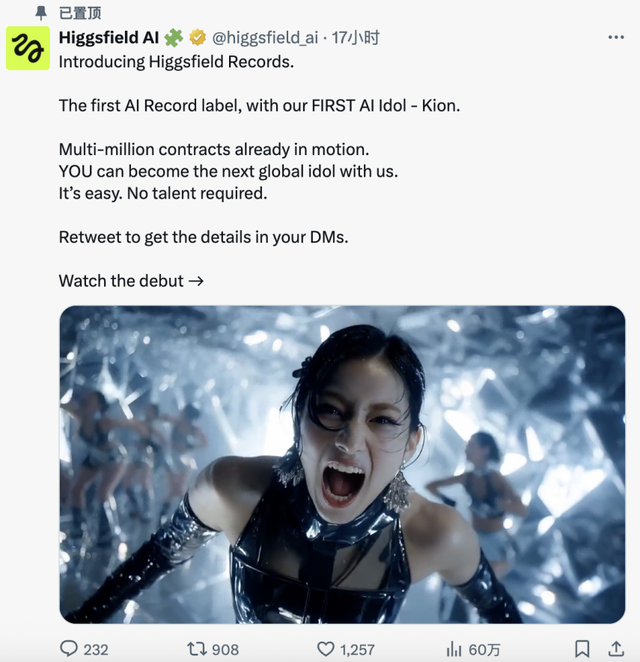This screenshot has height=662, width=640.
Task: Click the 1,257 likes count
Action: coord(357,649)
